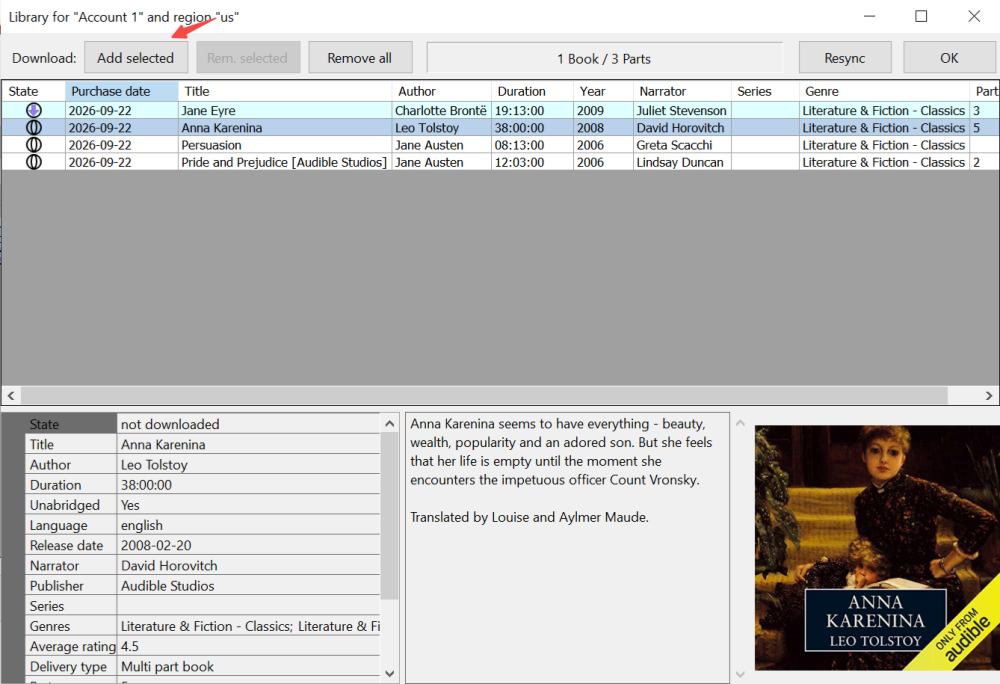Resync the library
This screenshot has width=1000, height=684.
click(x=844, y=58)
